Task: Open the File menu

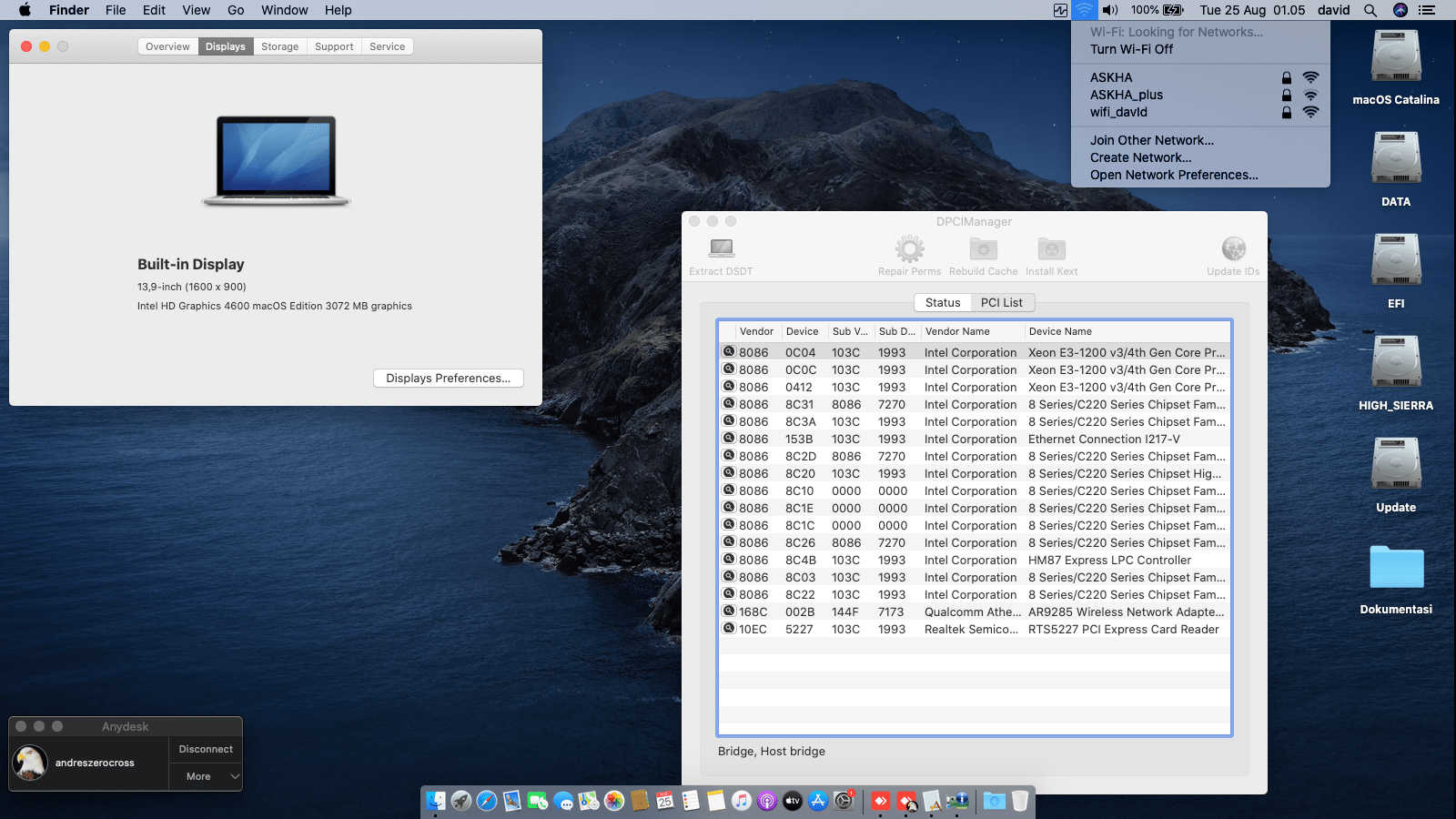Action: pyautogui.click(x=116, y=10)
